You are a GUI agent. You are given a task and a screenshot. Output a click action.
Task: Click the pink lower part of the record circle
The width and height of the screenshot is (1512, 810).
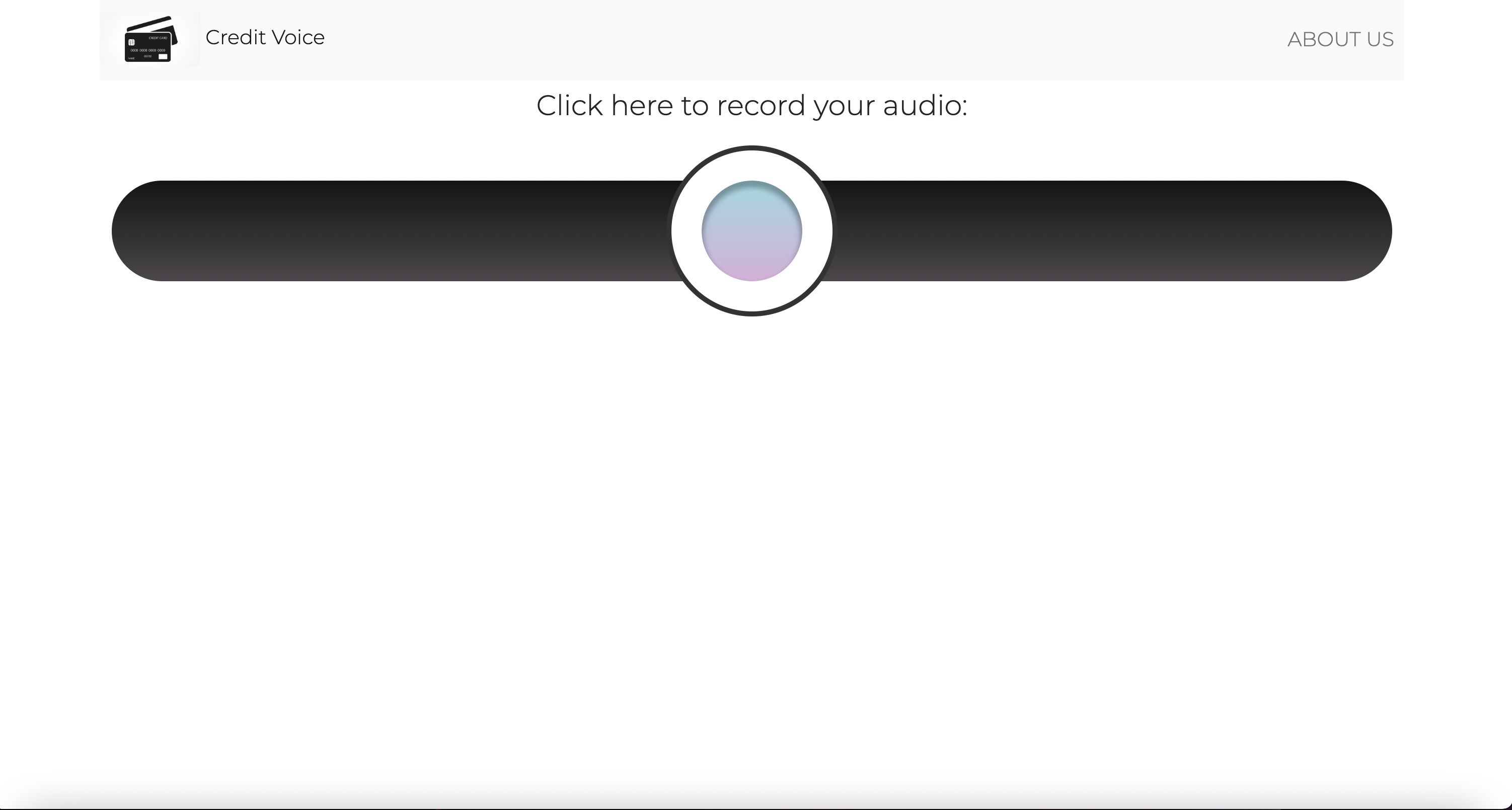752,267
